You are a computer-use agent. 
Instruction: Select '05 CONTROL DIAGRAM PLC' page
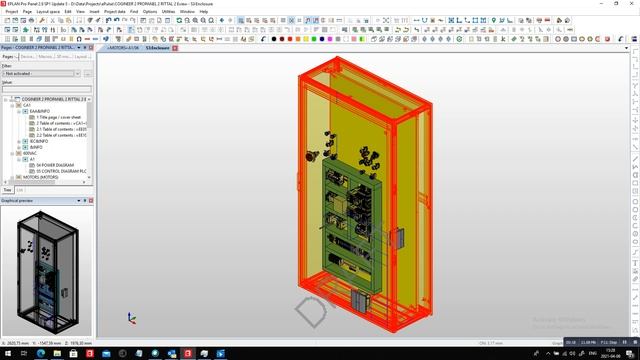click(61, 171)
